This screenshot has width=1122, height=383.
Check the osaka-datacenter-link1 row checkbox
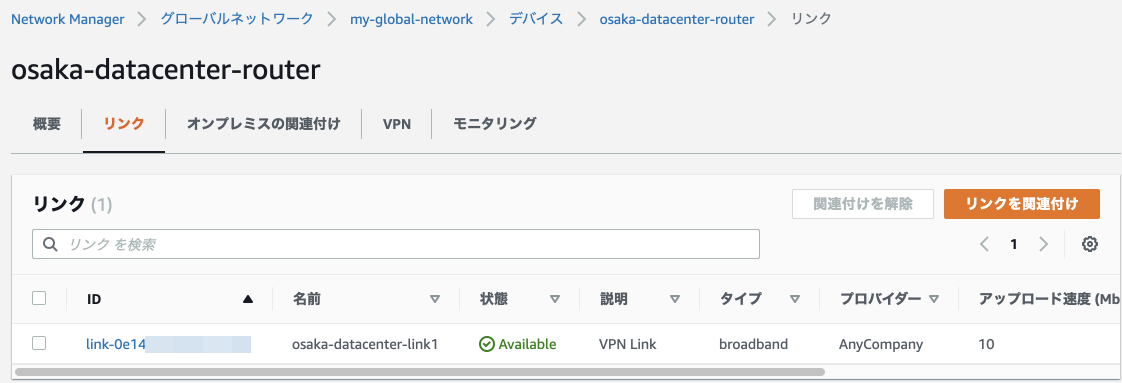tap(39, 344)
